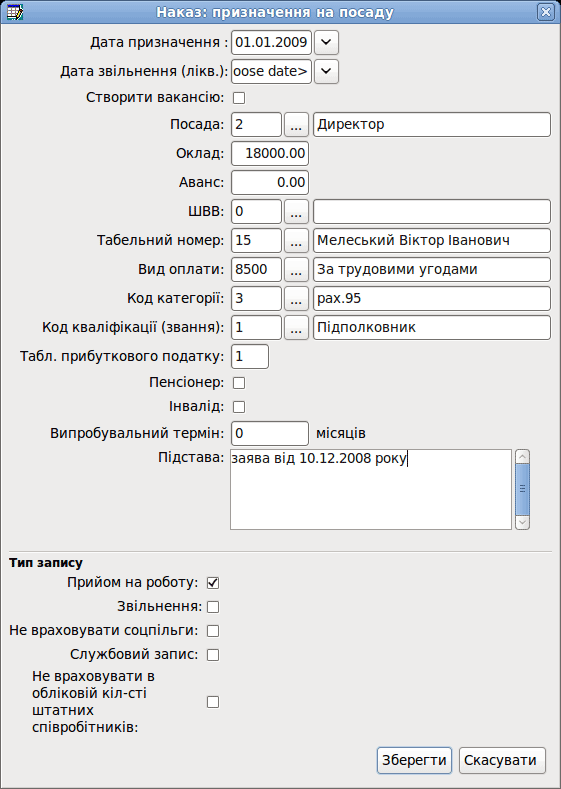Viewport: 561px width, 789px height.
Task: Open the lookup browser for Табельний номер
Action: click(296, 241)
